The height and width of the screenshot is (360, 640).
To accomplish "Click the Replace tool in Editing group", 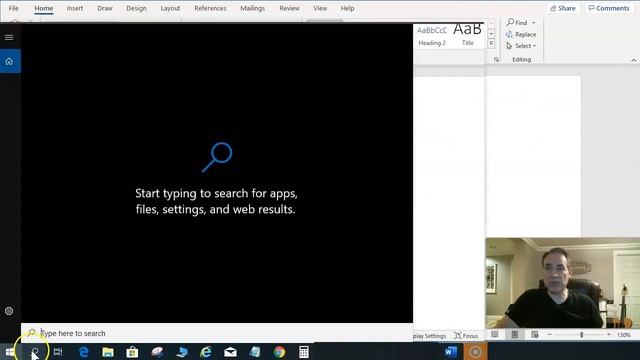I will point(521,35).
